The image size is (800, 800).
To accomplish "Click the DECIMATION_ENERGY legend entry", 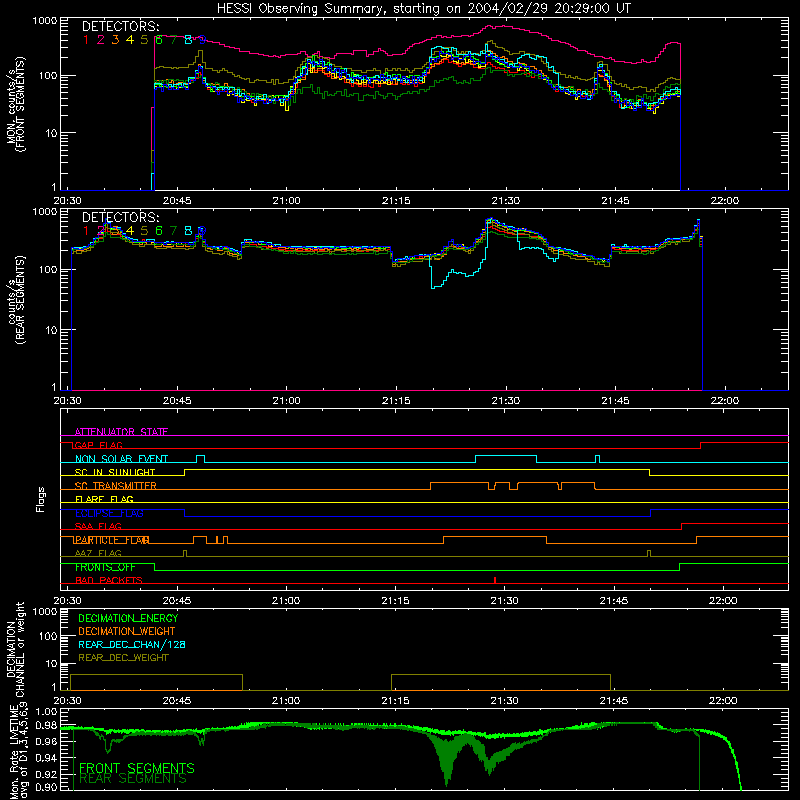I will point(128,618).
